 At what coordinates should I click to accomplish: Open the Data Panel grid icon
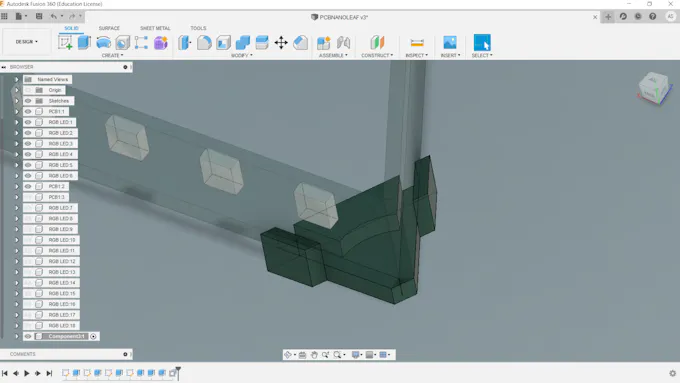(4, 16)
